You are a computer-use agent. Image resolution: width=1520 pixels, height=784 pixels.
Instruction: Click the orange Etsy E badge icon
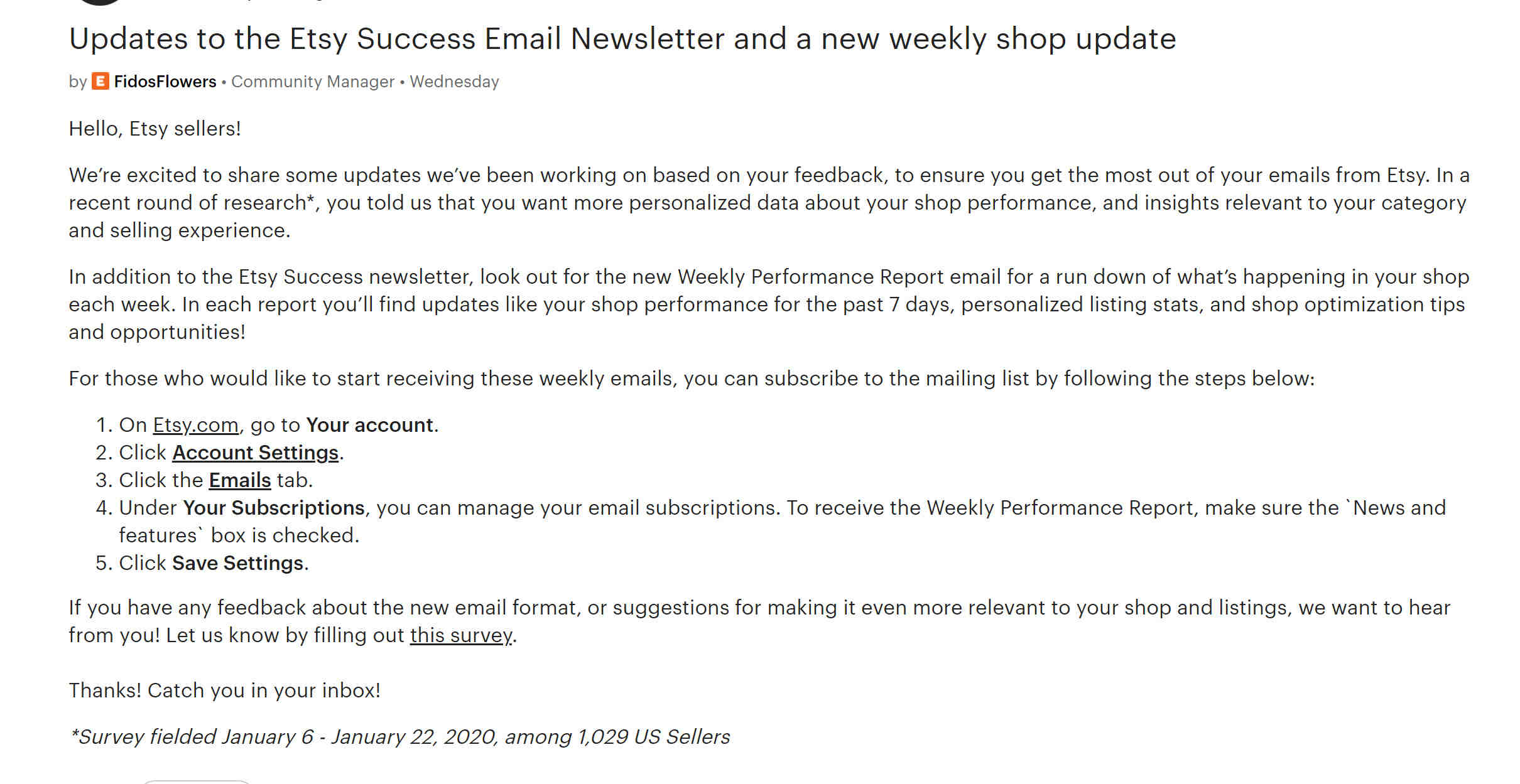point(100,82)
